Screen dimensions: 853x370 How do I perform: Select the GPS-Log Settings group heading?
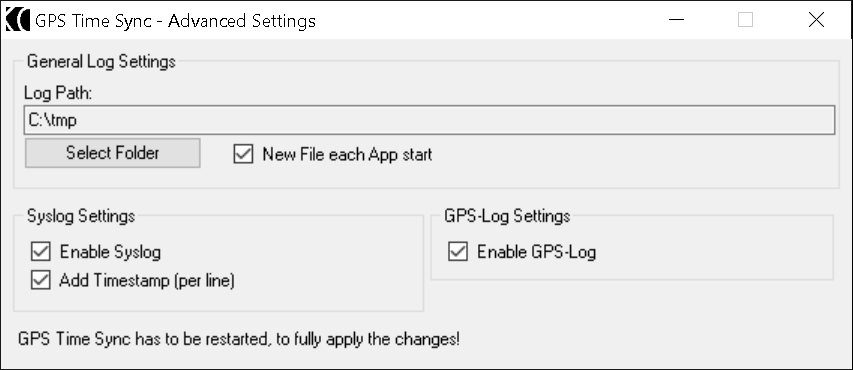[x=507, y=216]
